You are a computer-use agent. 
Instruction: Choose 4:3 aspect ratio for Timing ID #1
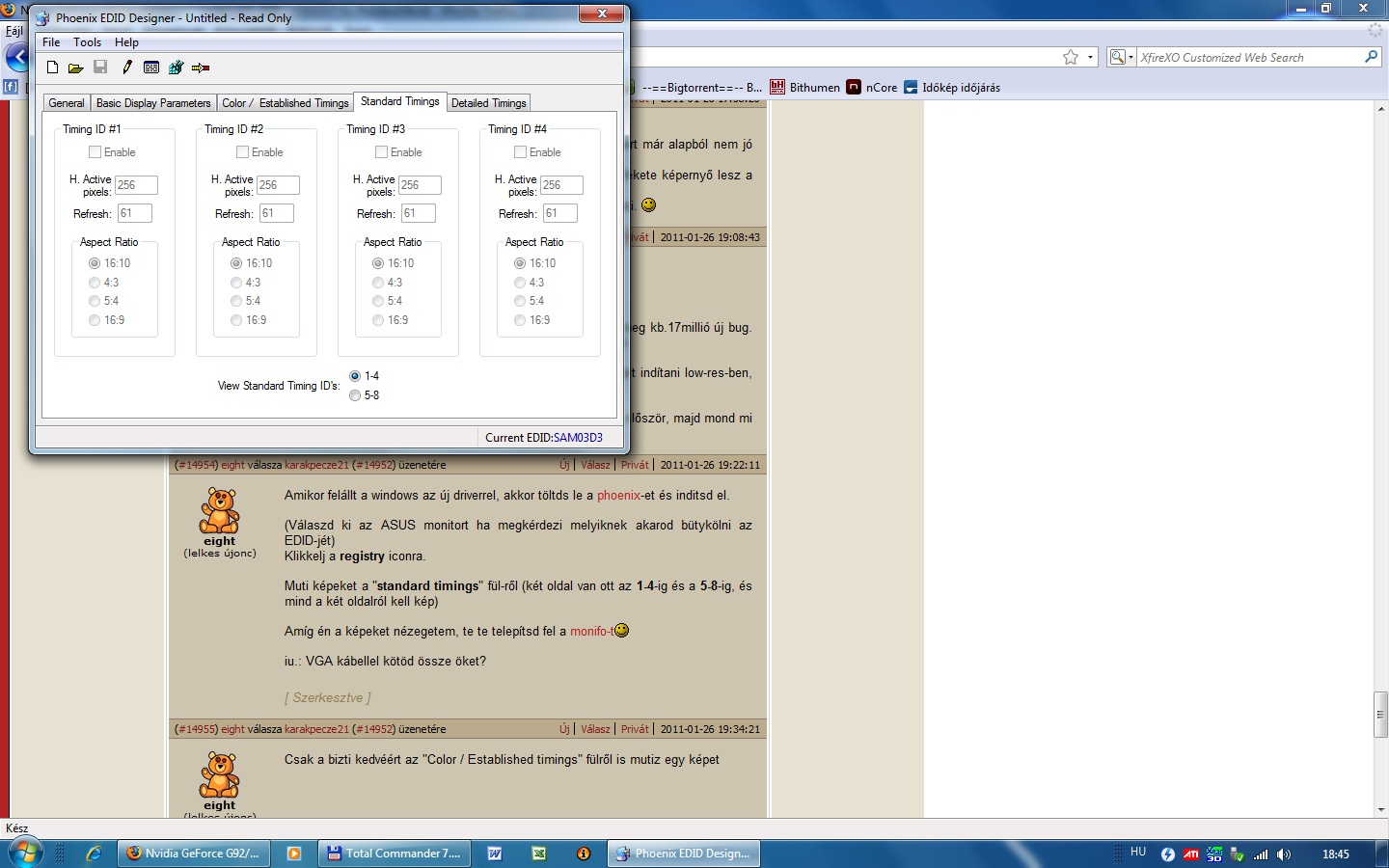point(95,283)
